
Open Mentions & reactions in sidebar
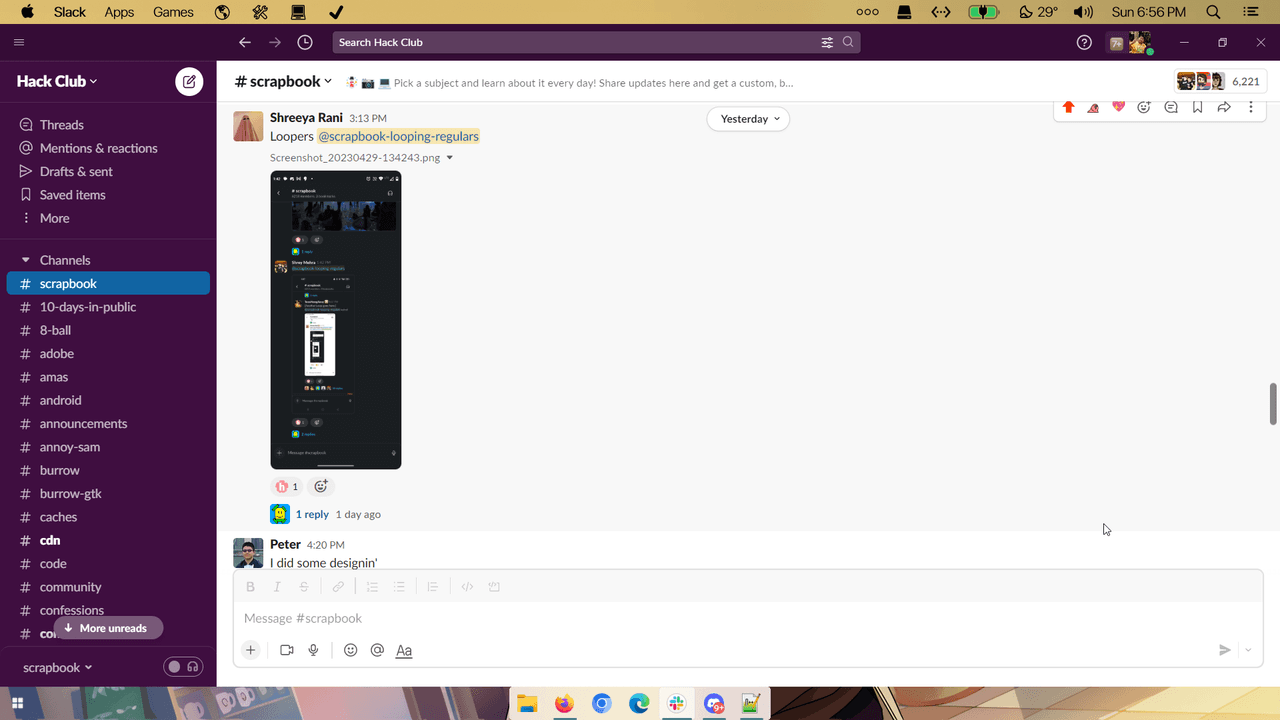point(98,148)
